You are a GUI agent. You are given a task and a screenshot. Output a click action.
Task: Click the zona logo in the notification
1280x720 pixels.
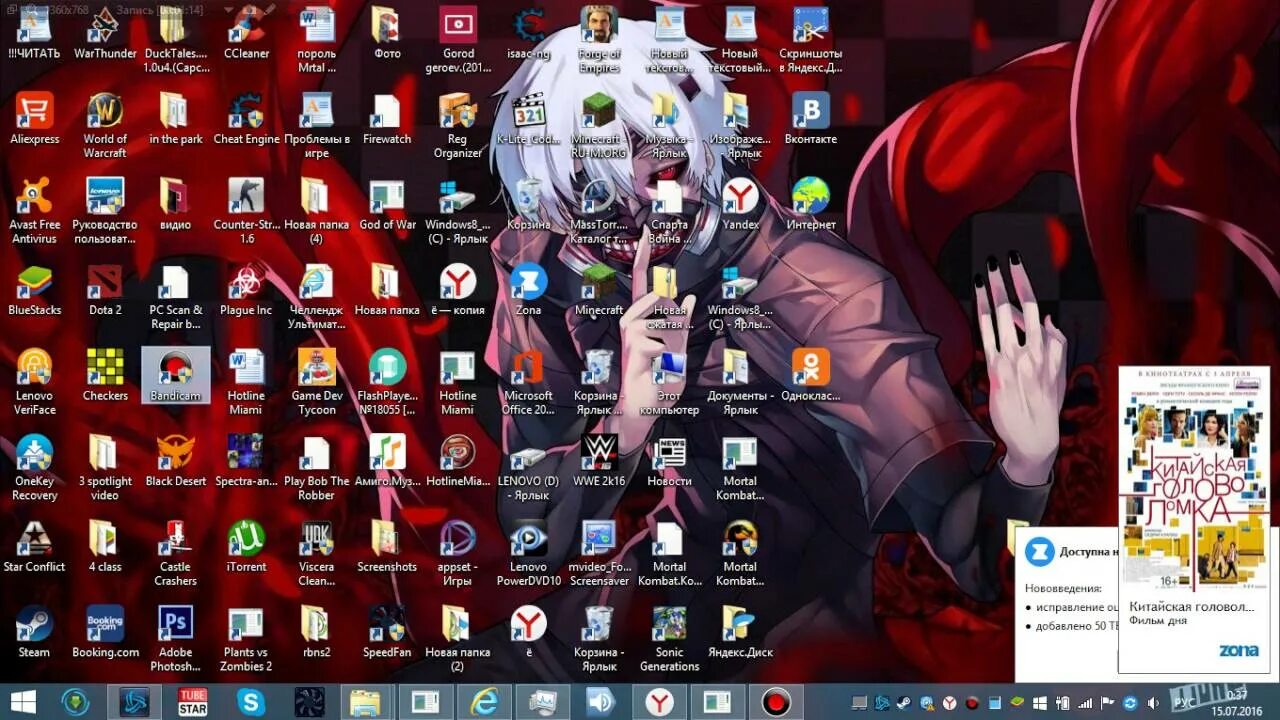click(1238, 651)
